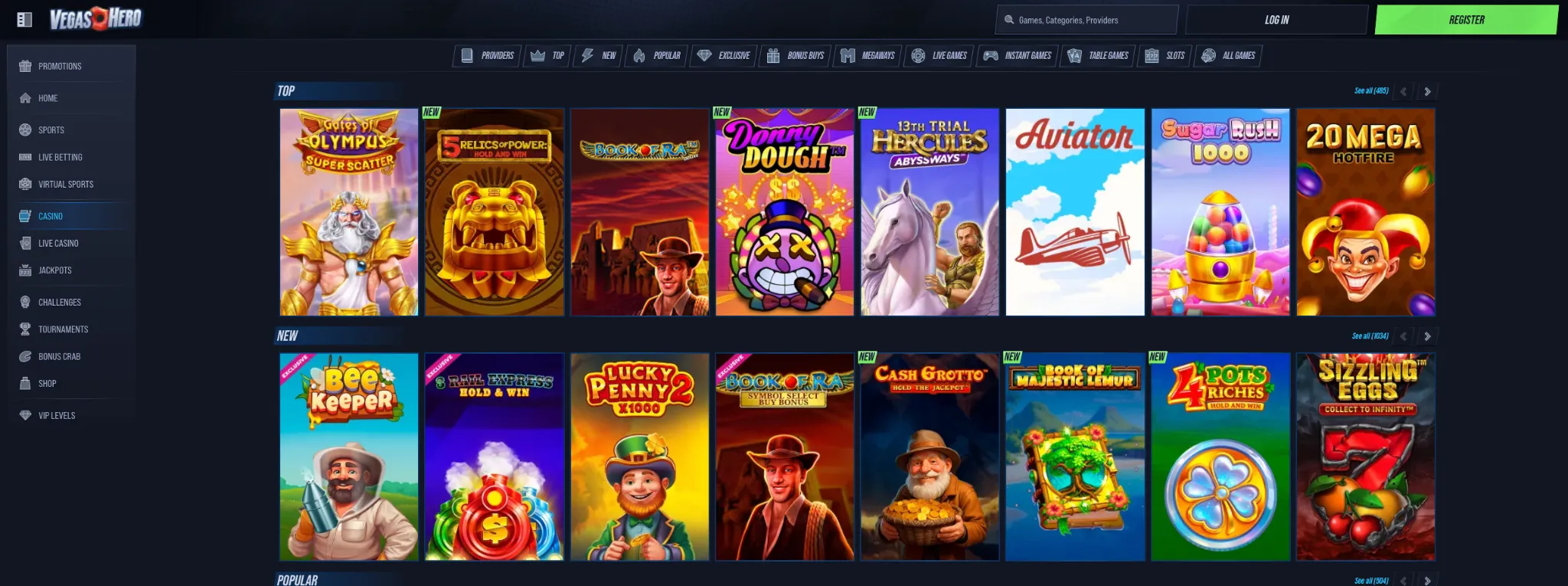Open the Aviator game
The height and width of the screenshot is (586, 1568).
[1075, 212]
